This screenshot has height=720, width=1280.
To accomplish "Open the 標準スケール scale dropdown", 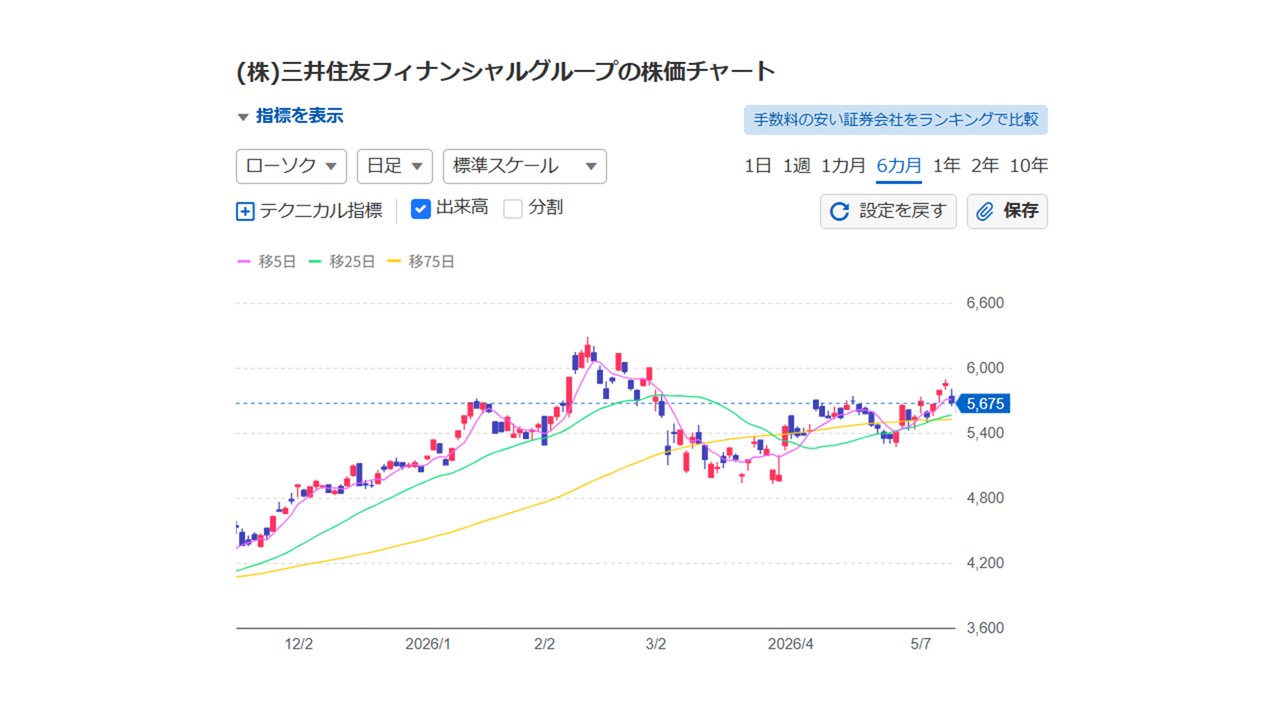I will coord(525,166).
